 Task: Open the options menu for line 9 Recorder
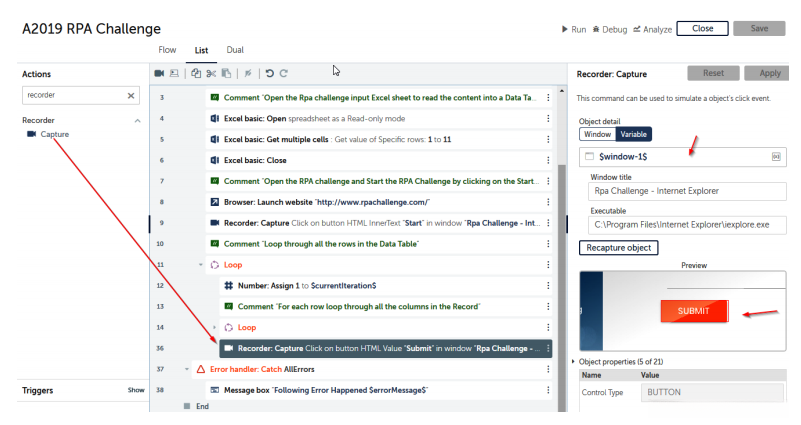point(548,223)
